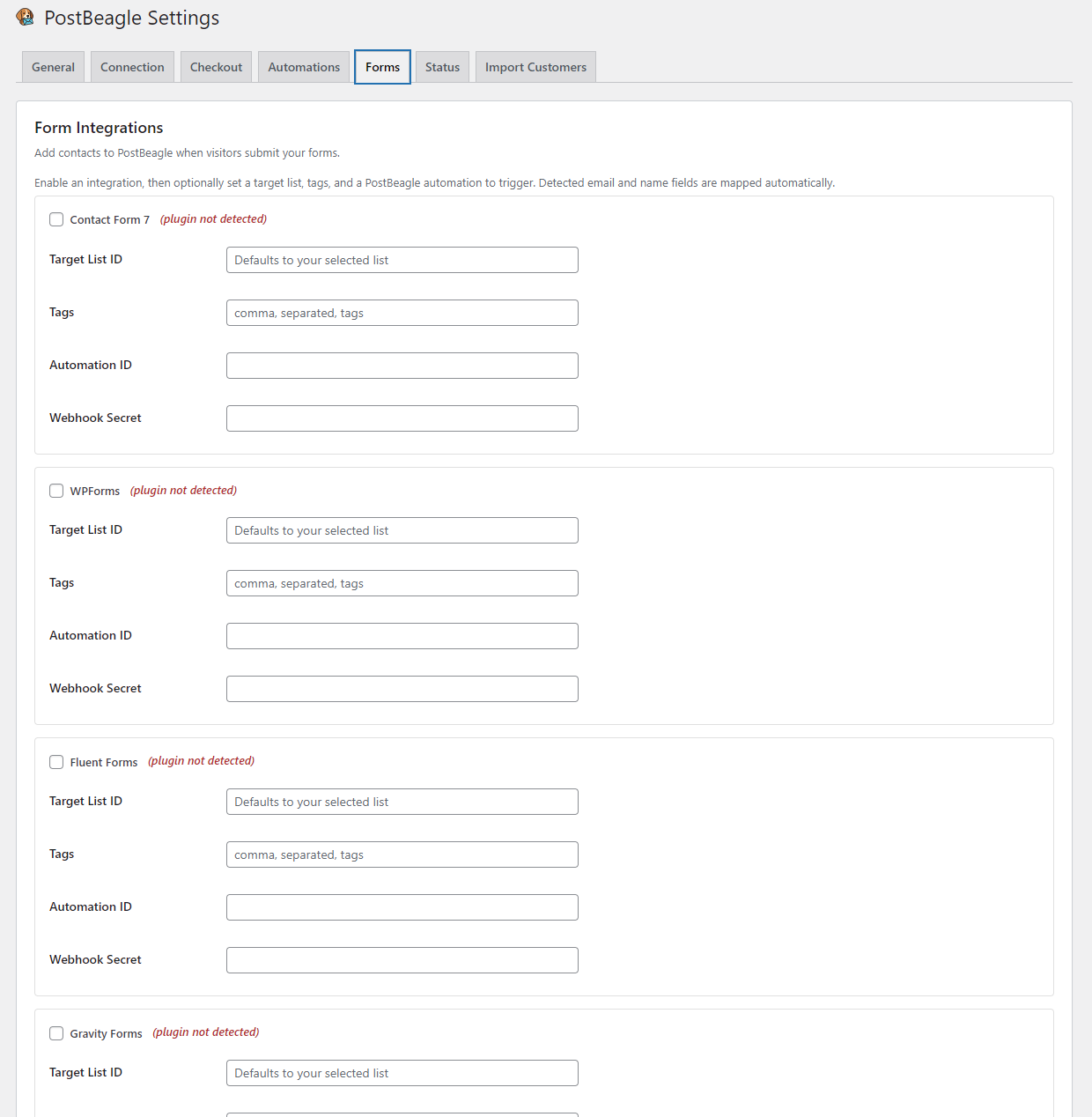Click the 'Gravity Forms' label text

107,1034
